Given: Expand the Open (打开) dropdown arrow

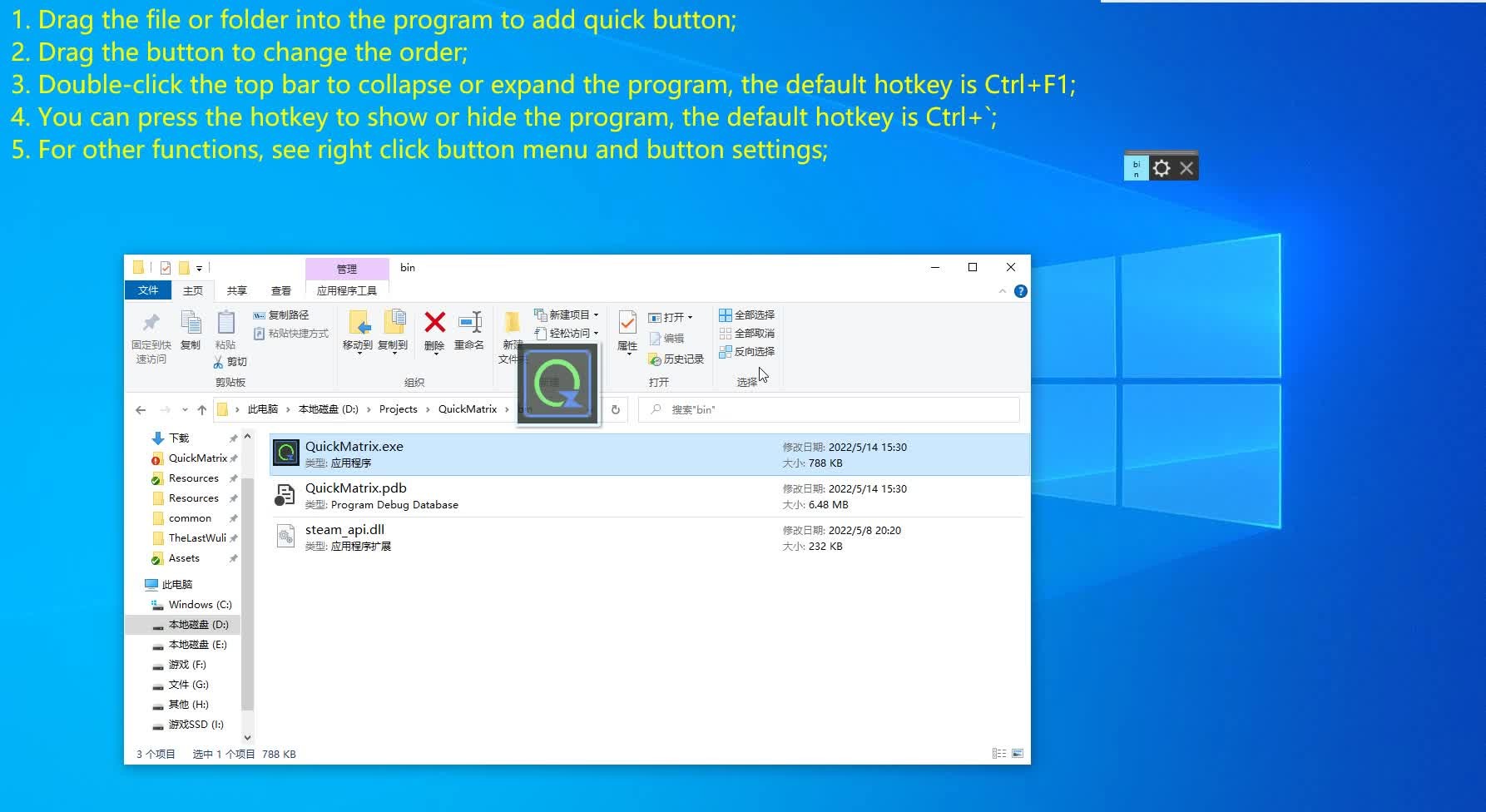Looking at the screenshot, I should [x=690, y=318].
